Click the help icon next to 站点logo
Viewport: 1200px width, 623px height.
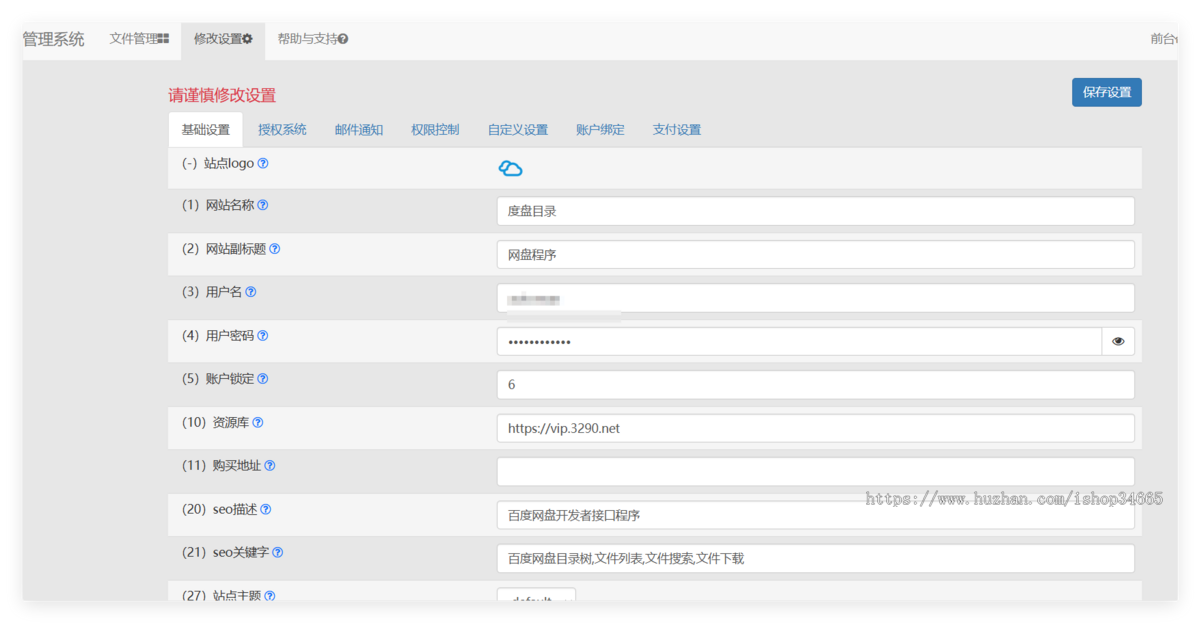tap(263, 163)
